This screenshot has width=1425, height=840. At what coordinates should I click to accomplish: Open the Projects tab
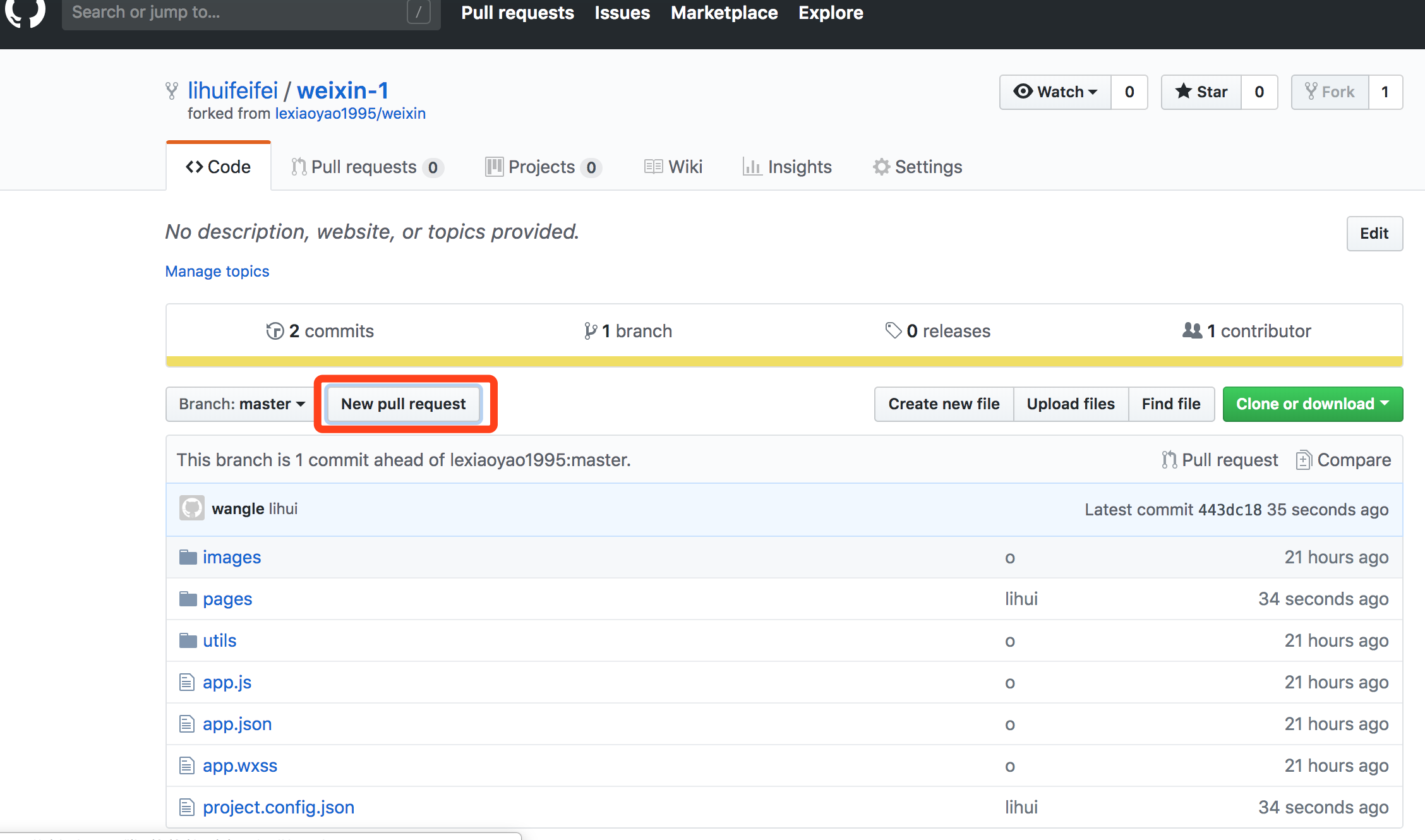[543, 167]
